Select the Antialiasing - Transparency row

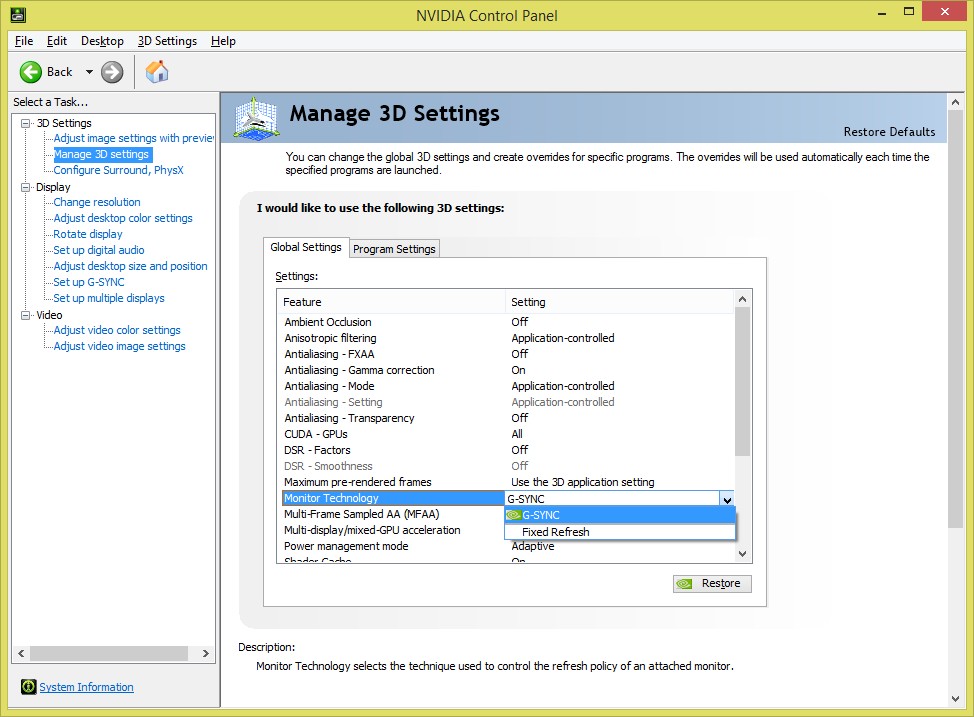pos(506,418)
